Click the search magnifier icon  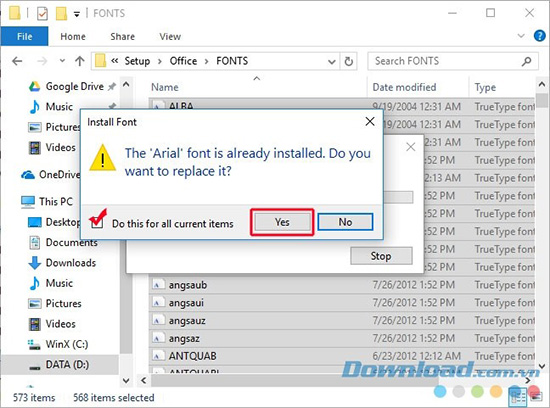click(526, 61)
